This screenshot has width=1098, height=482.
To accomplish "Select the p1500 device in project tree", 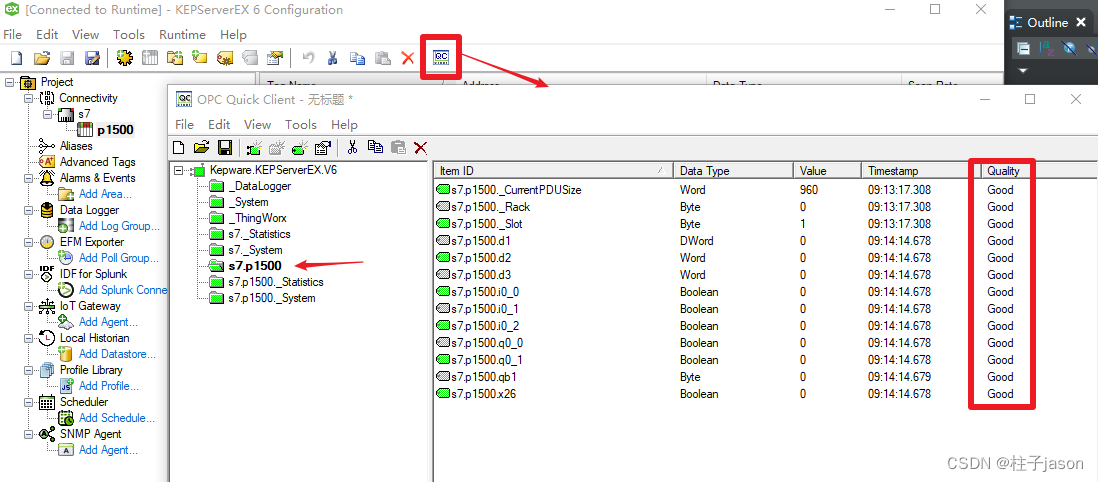I will 115,130.
